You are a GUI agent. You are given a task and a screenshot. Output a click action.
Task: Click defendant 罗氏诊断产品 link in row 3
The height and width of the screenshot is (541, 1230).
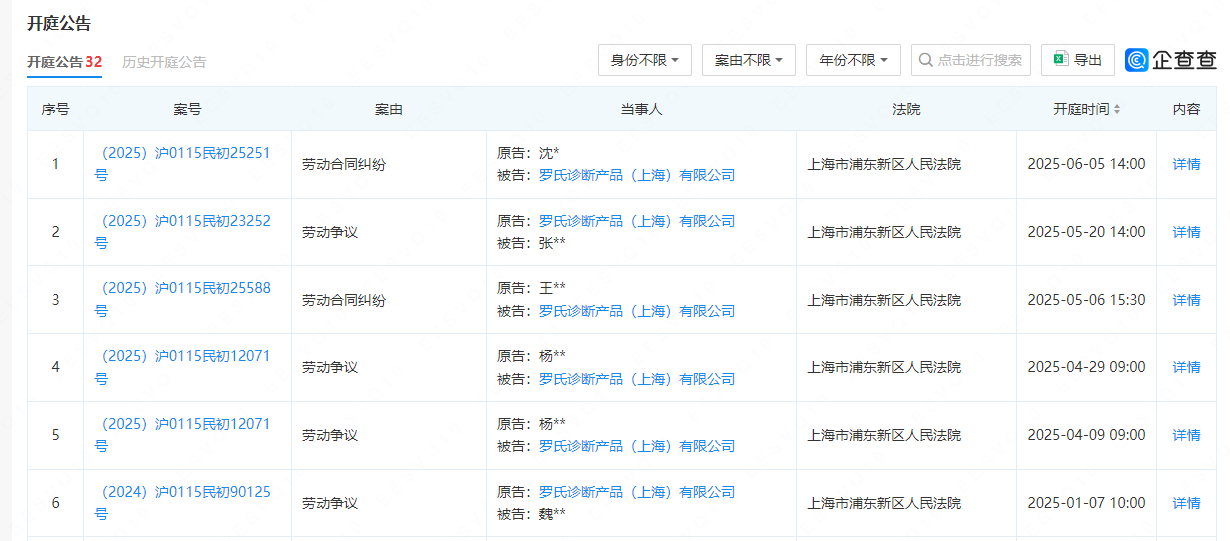pyautogui.click(x=637, y=311)
